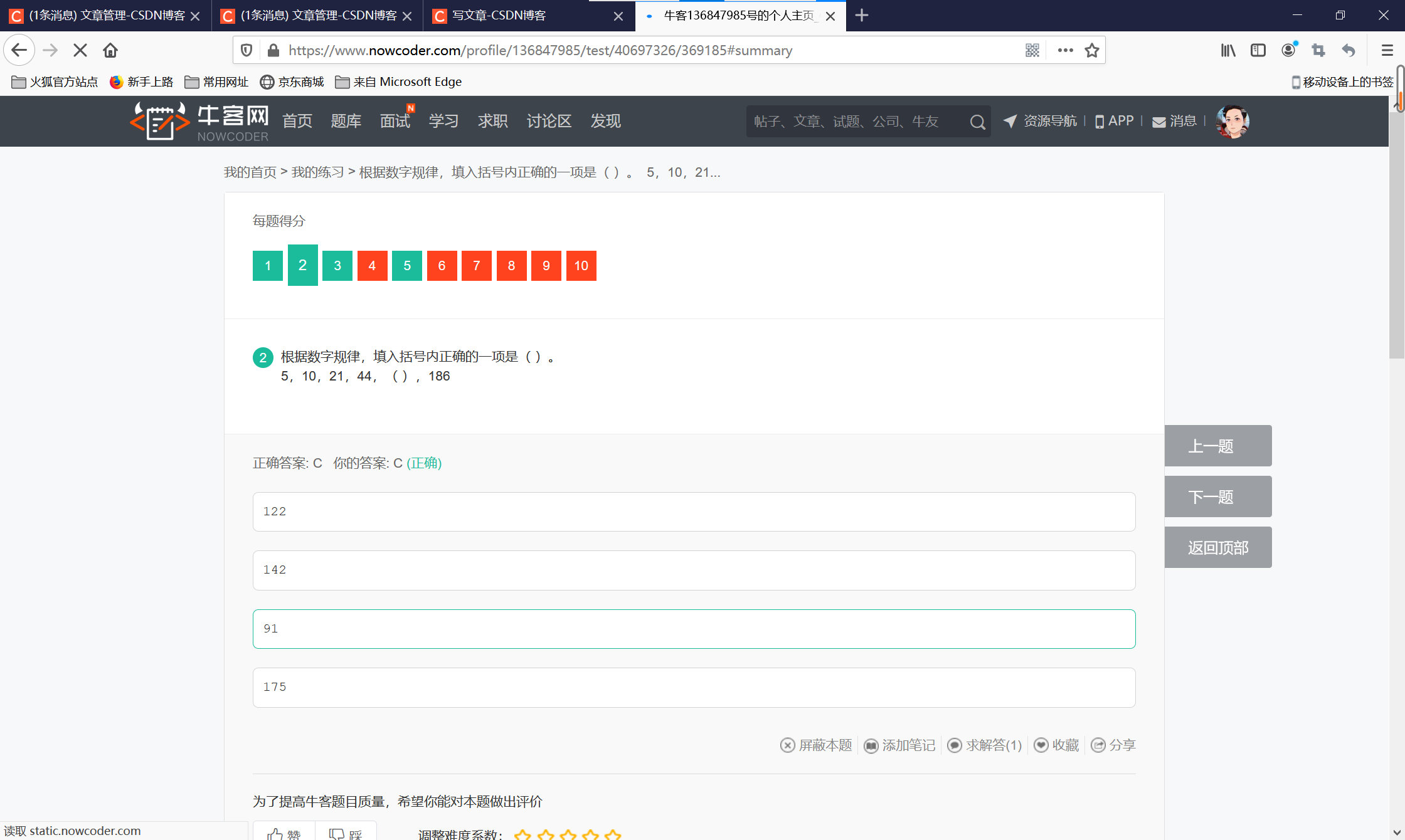Close the 写文章-CSDN博客 tab

[618, 16]
